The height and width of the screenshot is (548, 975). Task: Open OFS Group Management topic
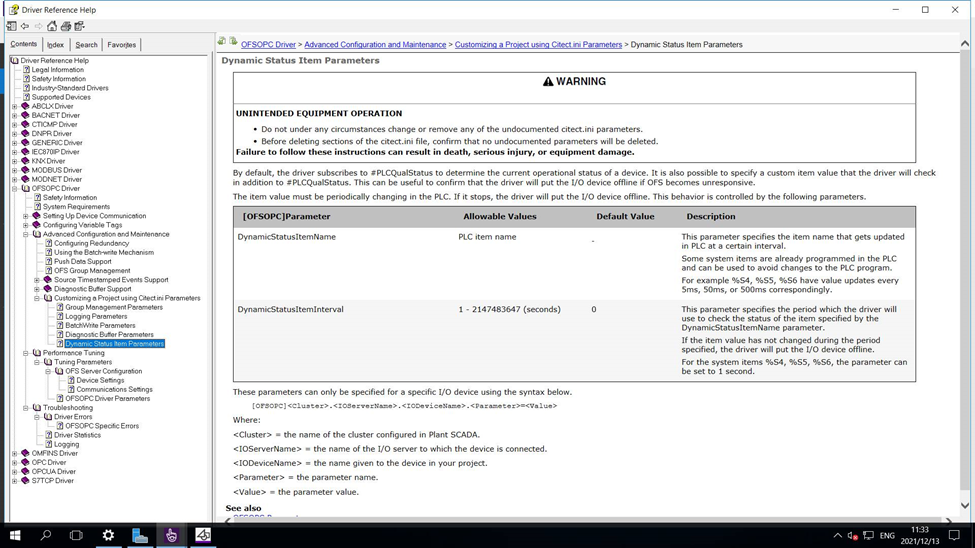tap(92, 271)
